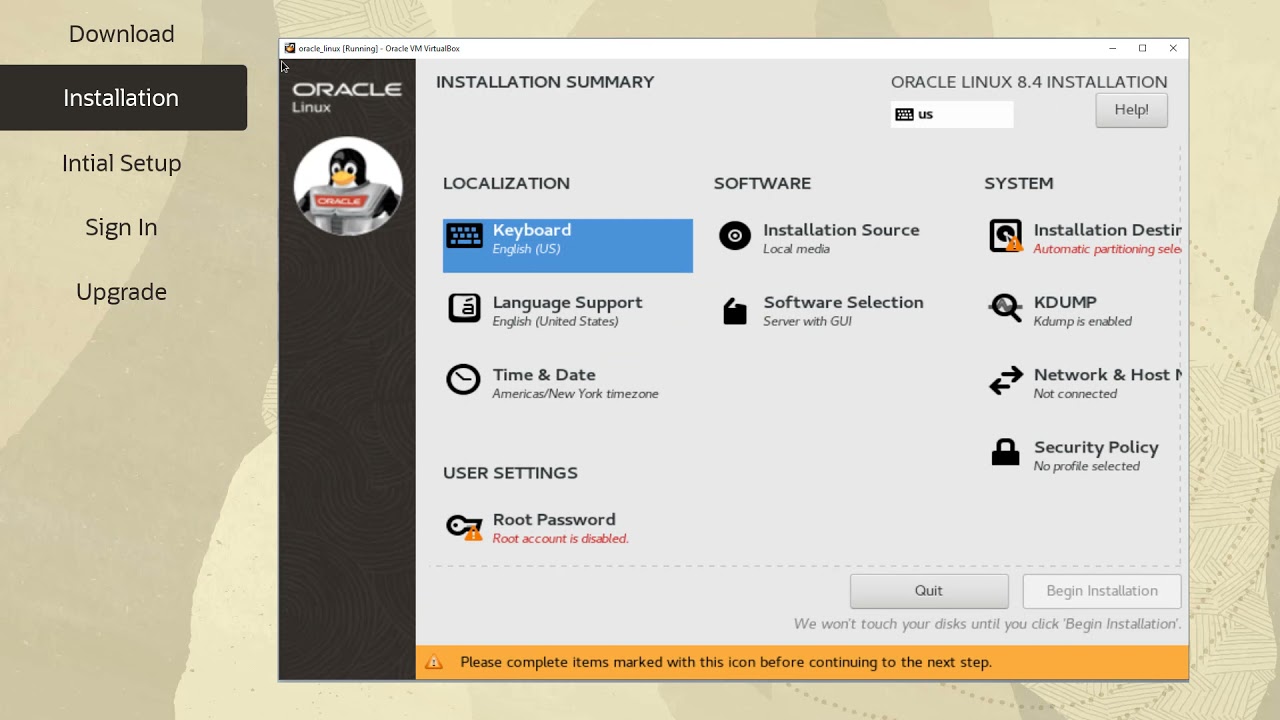
Task: Click the Network & Host Name arrows icon
Action: (1006, 381)
